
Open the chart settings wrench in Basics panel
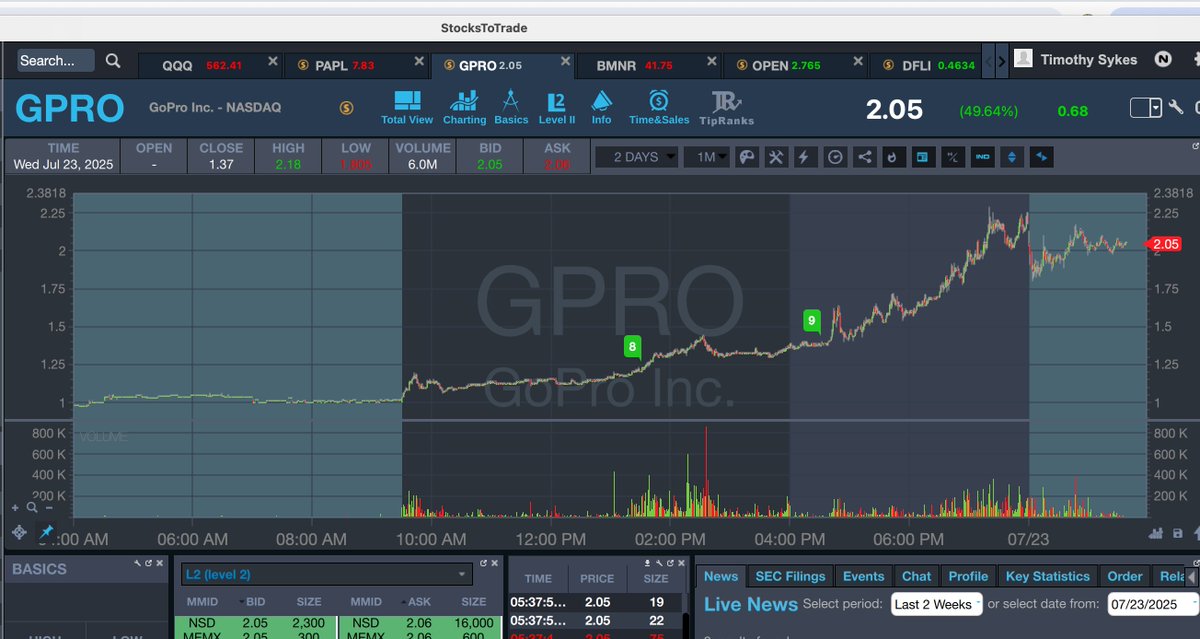tap(138, 564)
